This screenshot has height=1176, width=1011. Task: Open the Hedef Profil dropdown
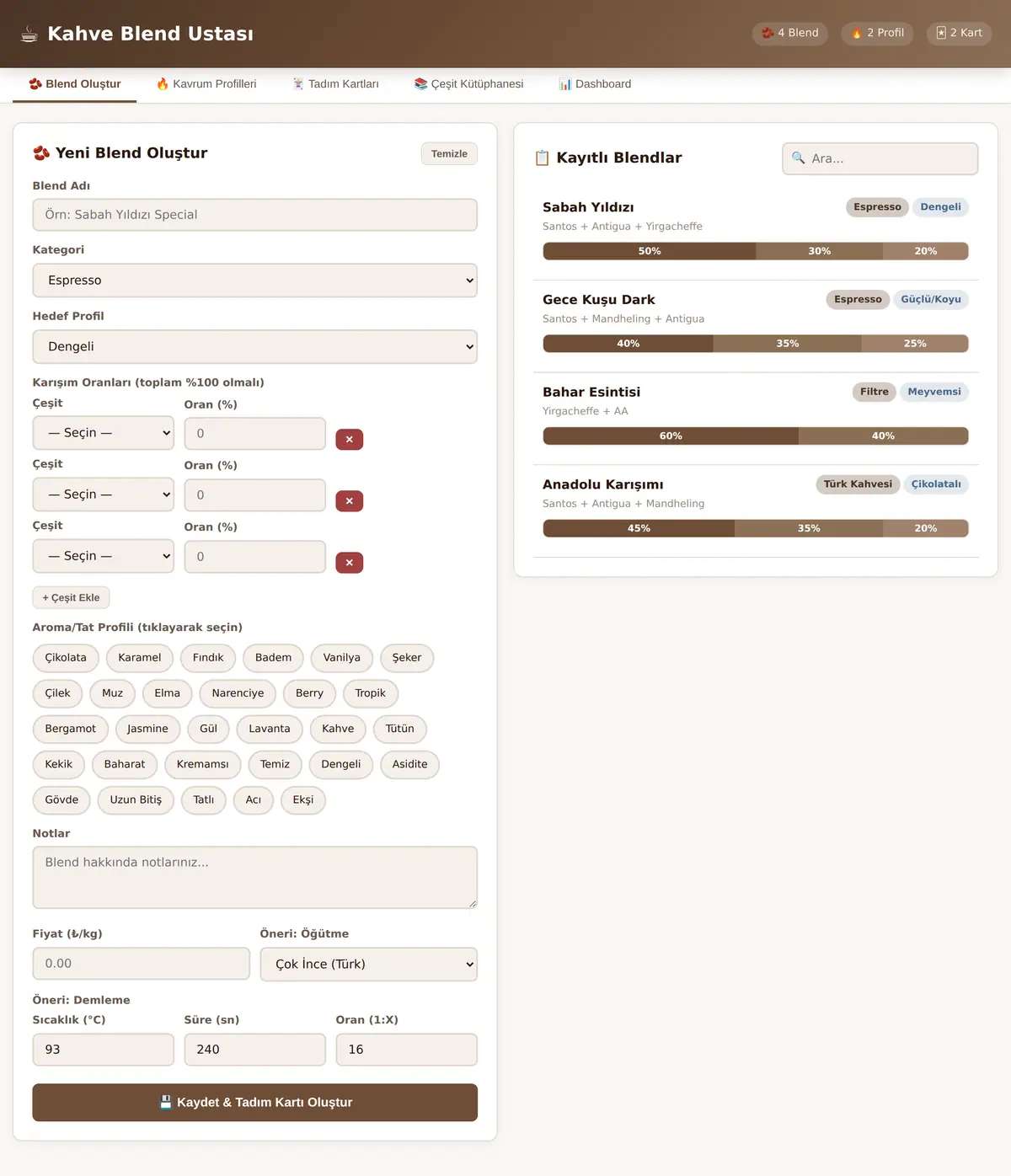255,346
